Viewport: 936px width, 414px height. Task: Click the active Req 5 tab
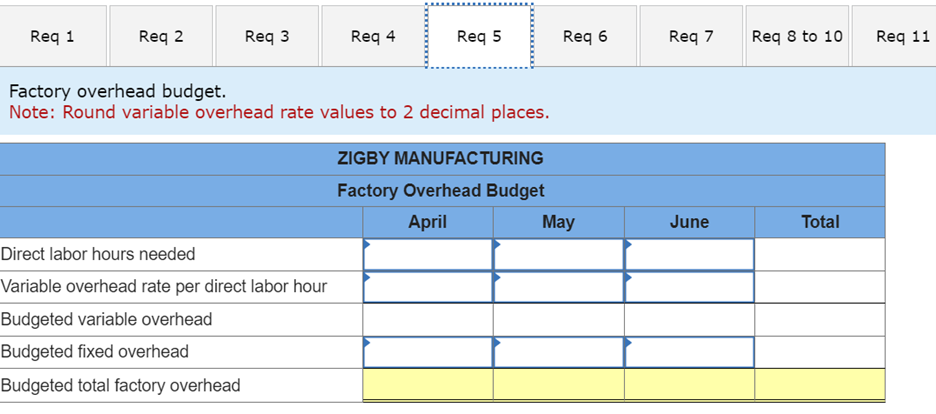[479, 36]
